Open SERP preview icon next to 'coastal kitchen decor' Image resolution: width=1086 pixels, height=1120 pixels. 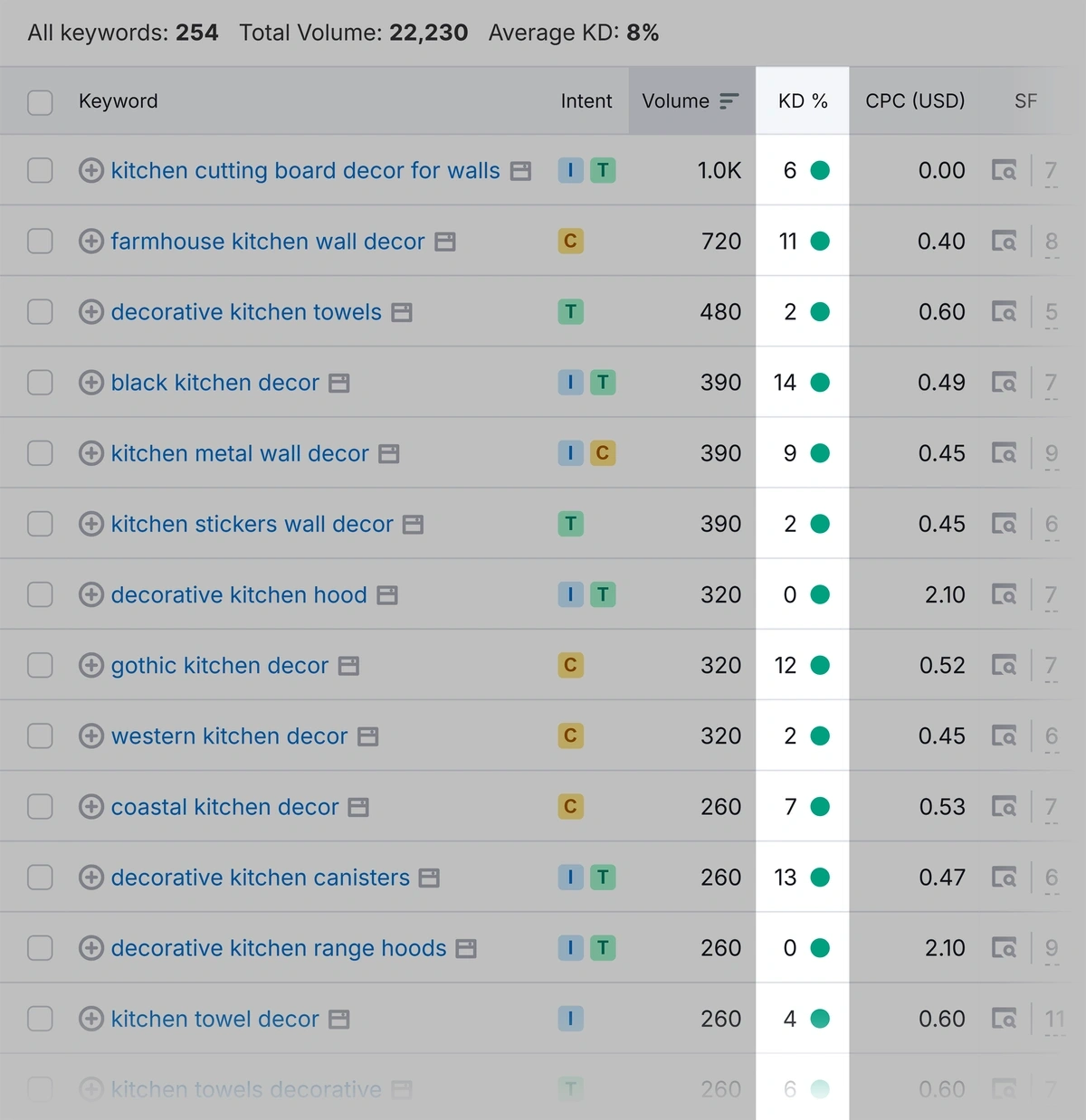coord(359,807)
